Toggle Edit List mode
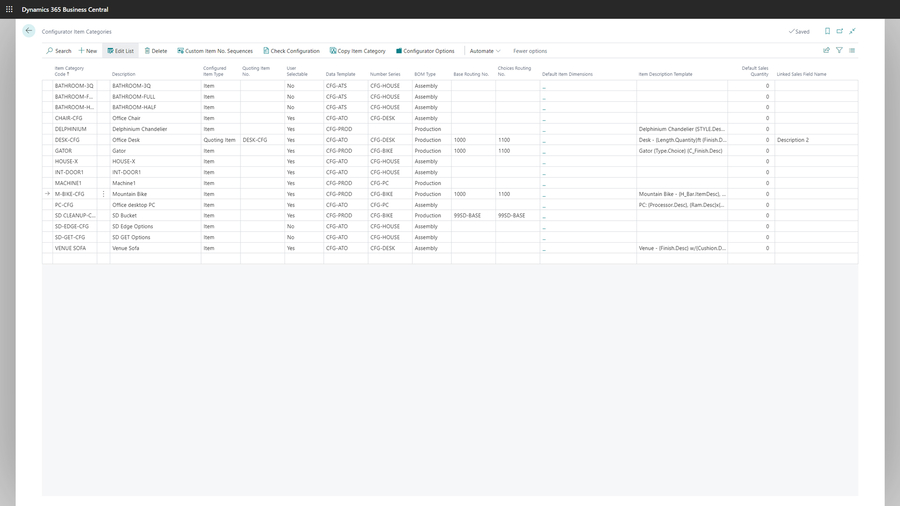The height and width of the screenshot is (506, 900). tap(120, 51)
